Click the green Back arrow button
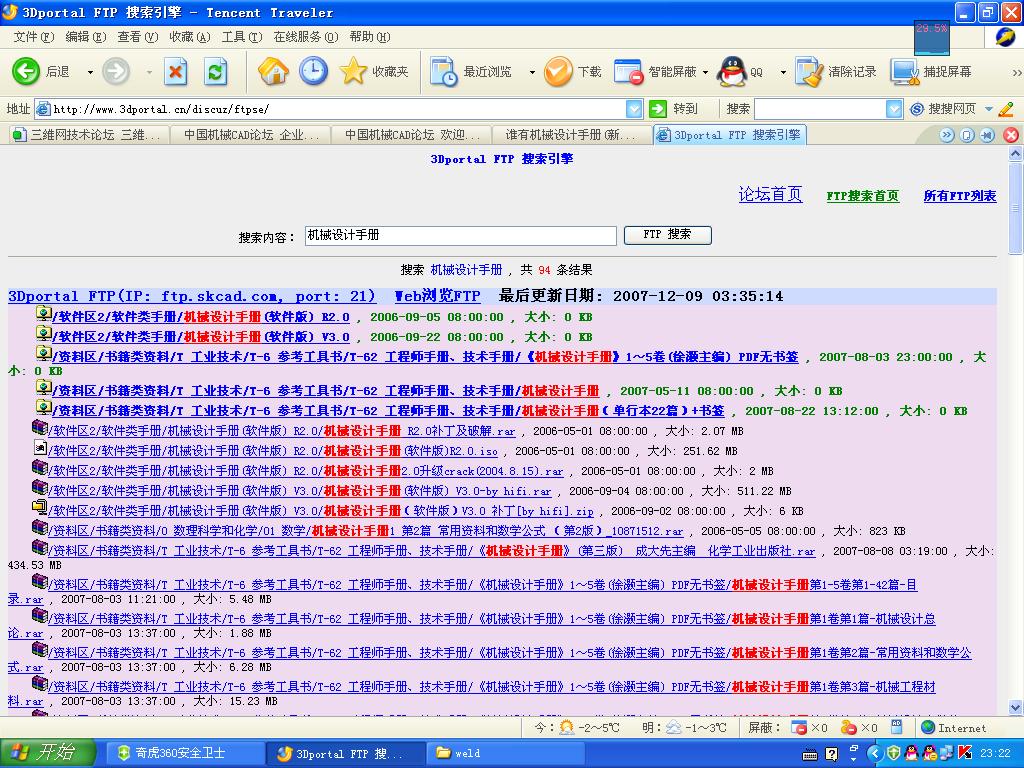This screenshot has height=768, width=1024. pos(26,71)
